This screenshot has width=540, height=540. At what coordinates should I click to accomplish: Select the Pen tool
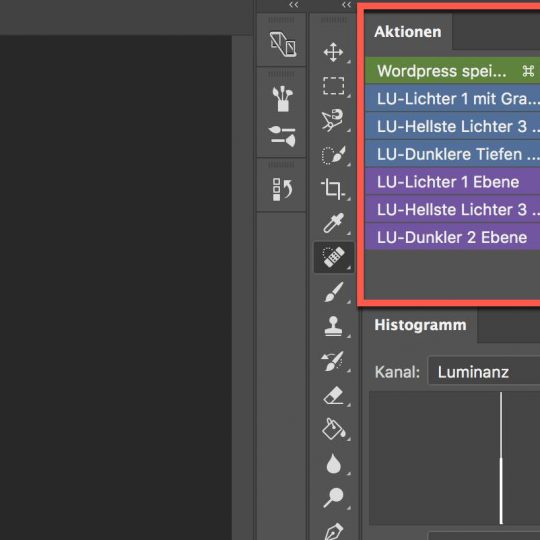(x=333, y=531)
